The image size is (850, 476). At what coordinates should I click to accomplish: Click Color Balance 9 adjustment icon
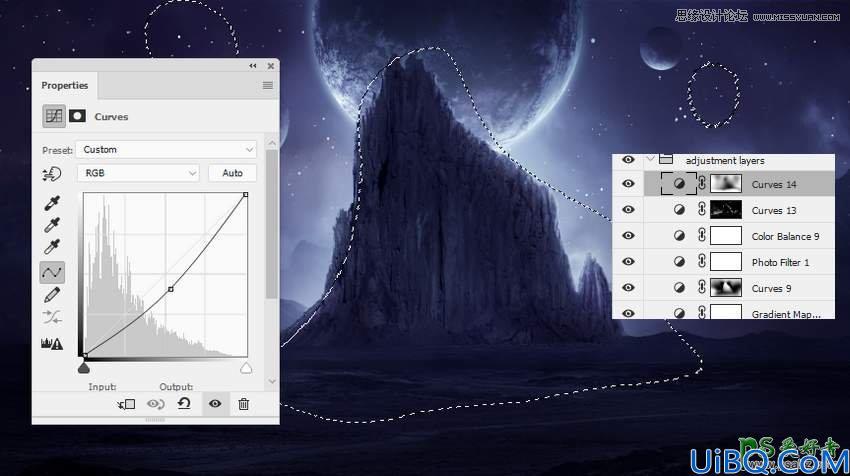[x=679, y=236]
